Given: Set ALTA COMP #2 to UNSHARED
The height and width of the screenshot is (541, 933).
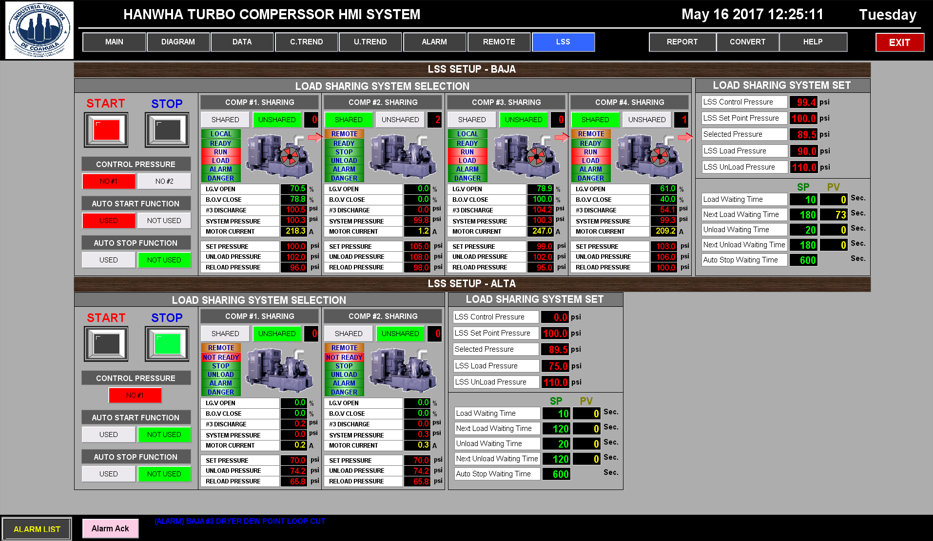Looking at the screenshot, I should [x=400, y=334].
